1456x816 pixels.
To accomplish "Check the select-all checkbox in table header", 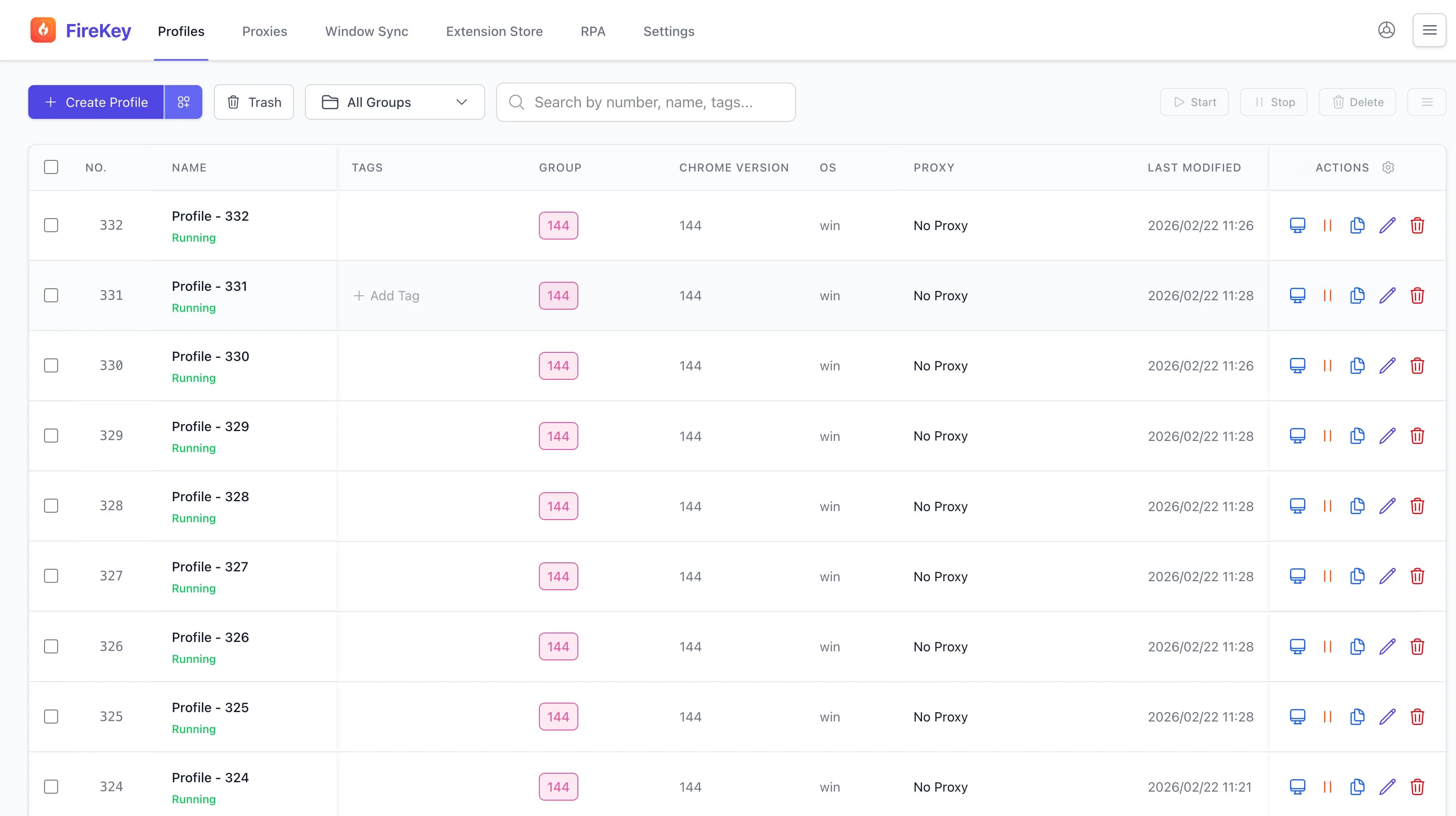I will coord(51,167).
